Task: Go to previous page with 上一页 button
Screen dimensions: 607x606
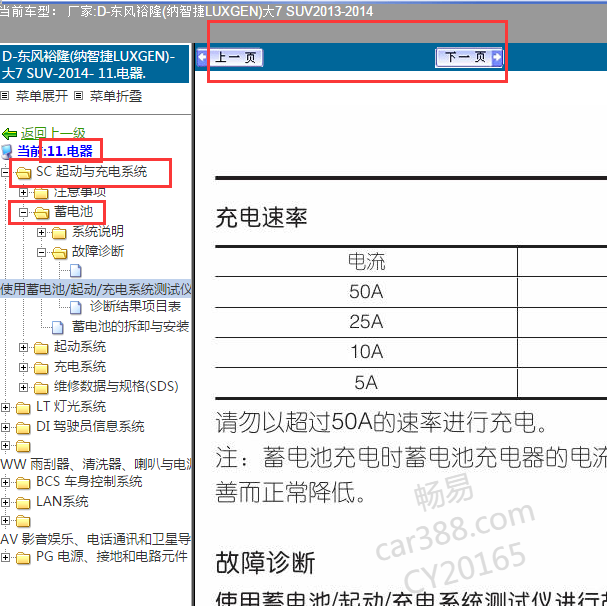Action: [x=230, y=58]
